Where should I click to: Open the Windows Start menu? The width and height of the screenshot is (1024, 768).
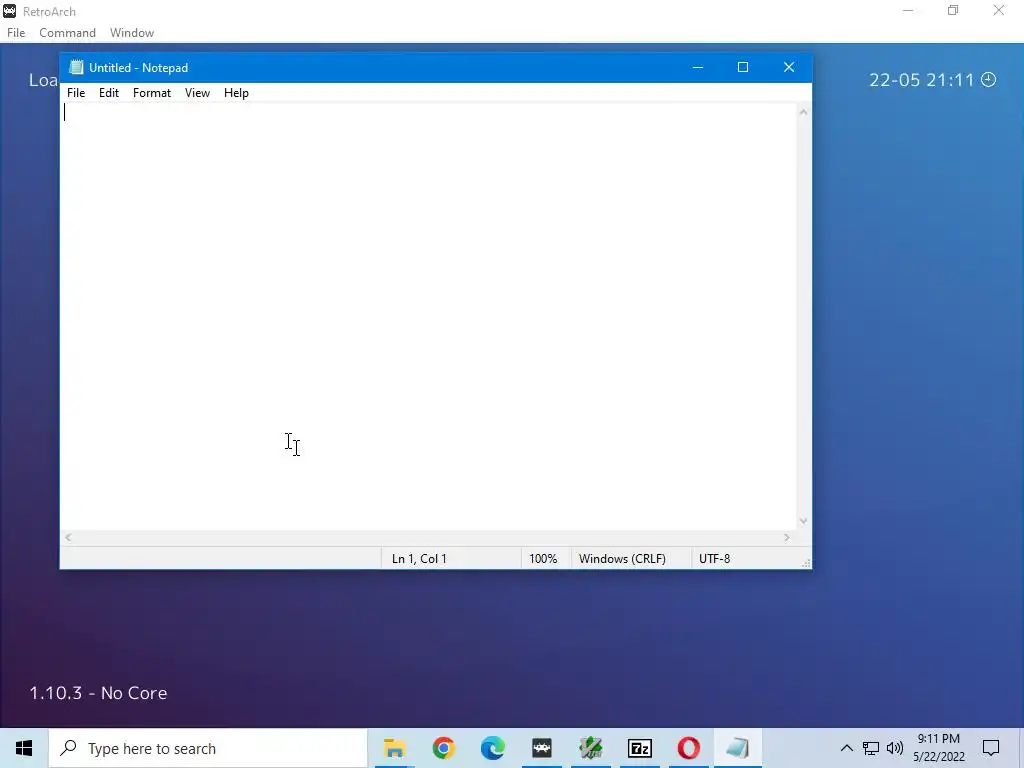[24, 748]
